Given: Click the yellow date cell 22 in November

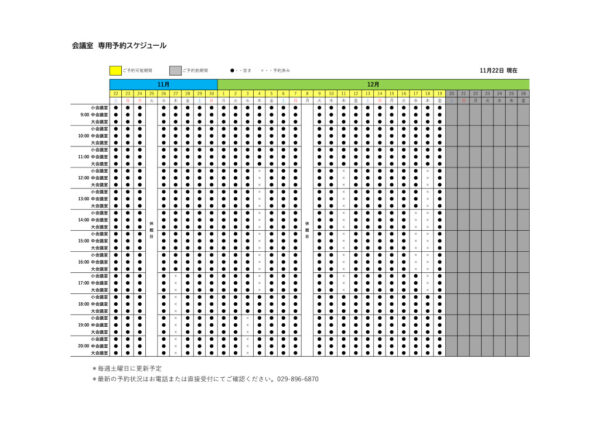Looking at the screenshot, I should click(x=116, y=94).
